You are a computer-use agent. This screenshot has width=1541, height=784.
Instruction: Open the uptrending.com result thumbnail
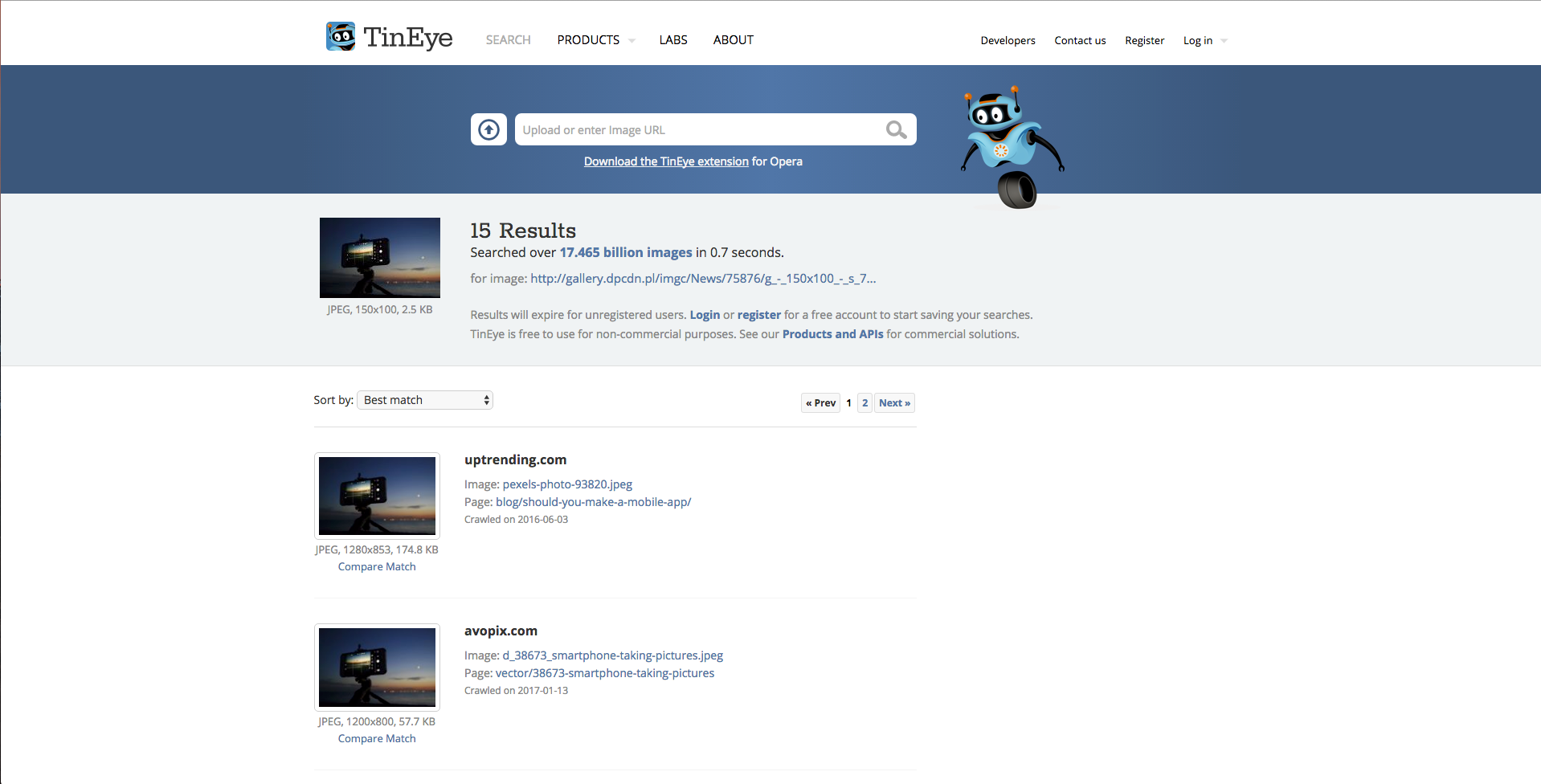pyautogui.click(x=377, y=496)
